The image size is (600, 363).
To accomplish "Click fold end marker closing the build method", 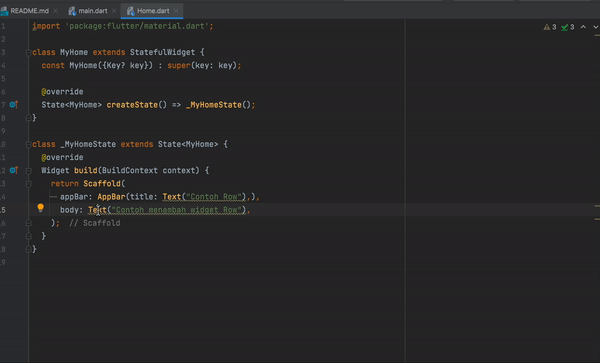I will coord(28,236).
